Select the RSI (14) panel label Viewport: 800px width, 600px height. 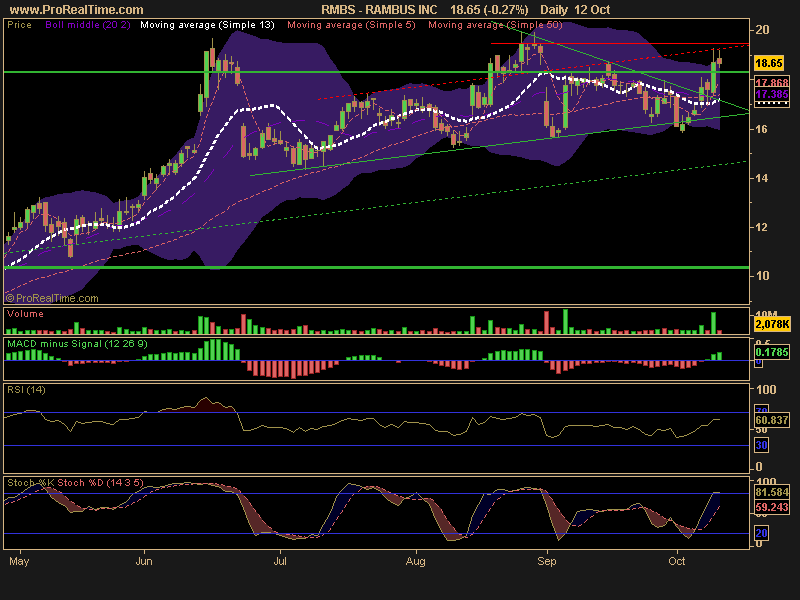[x=26, y=390]
